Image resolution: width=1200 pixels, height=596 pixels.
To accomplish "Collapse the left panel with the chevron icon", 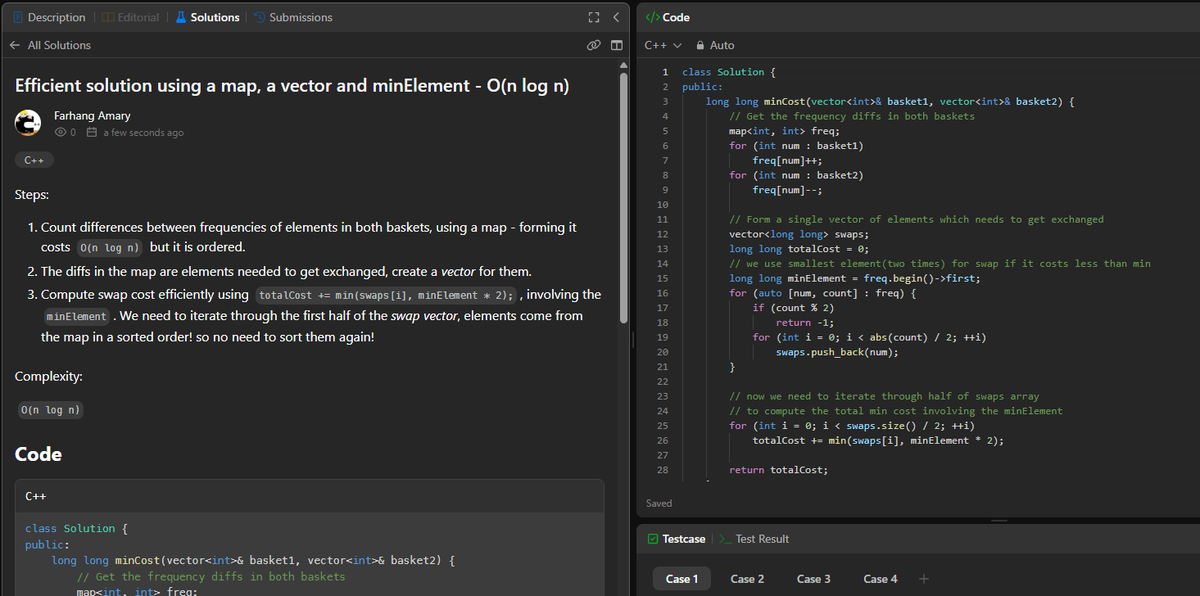I will tap(616, 17).
